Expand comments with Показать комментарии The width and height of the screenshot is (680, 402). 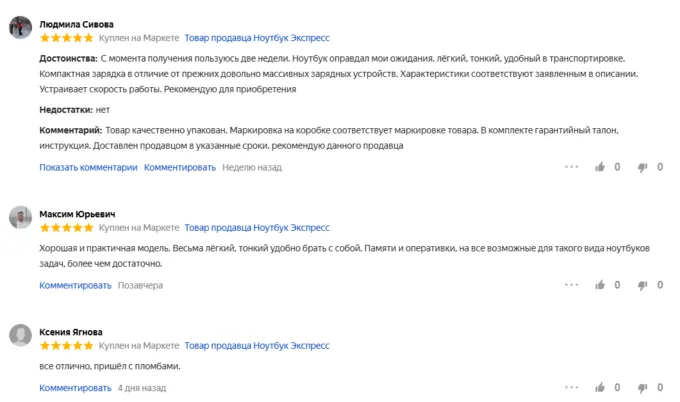[88, 168]
